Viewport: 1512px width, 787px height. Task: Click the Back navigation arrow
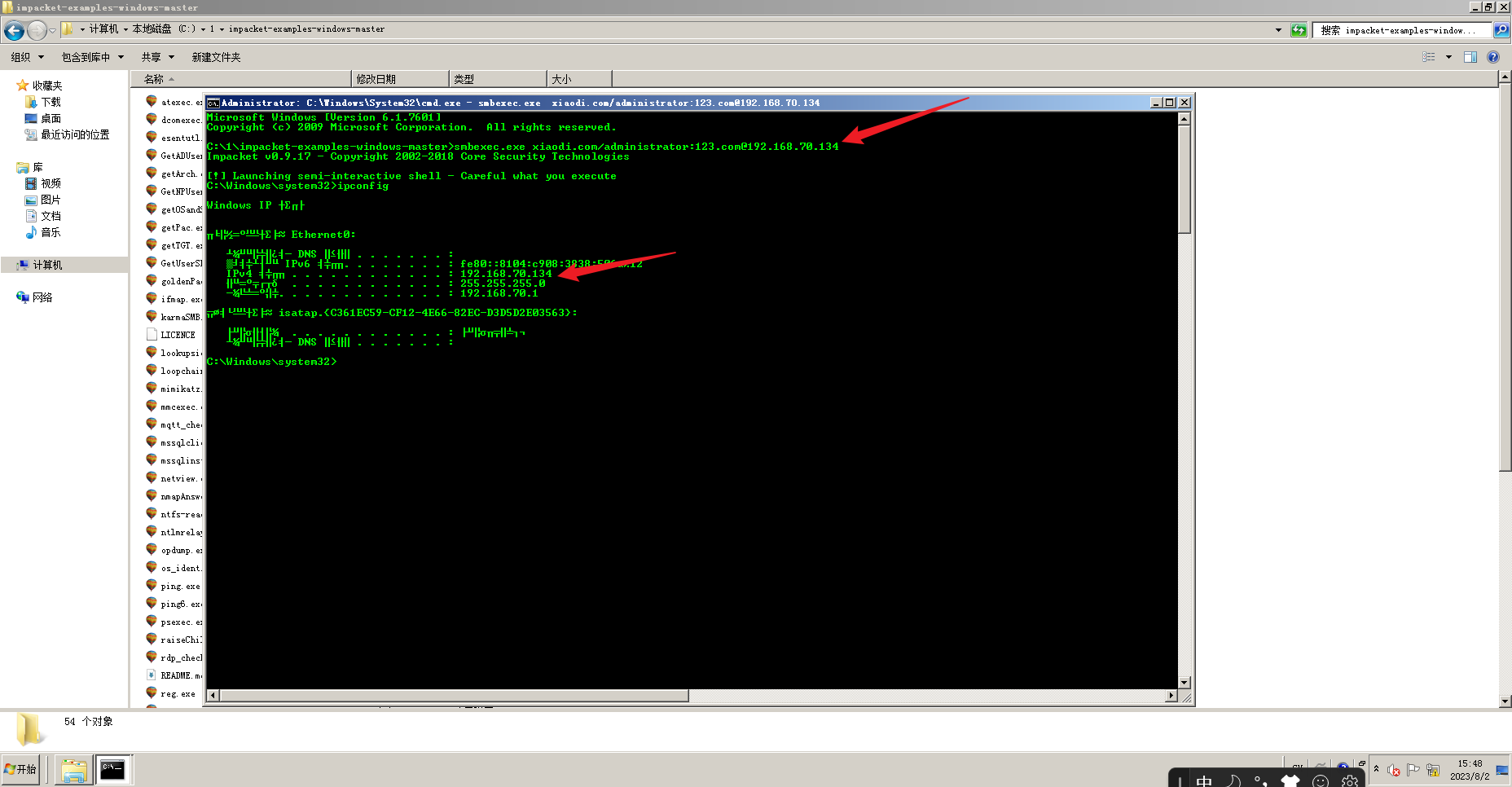tap(13, 30)
